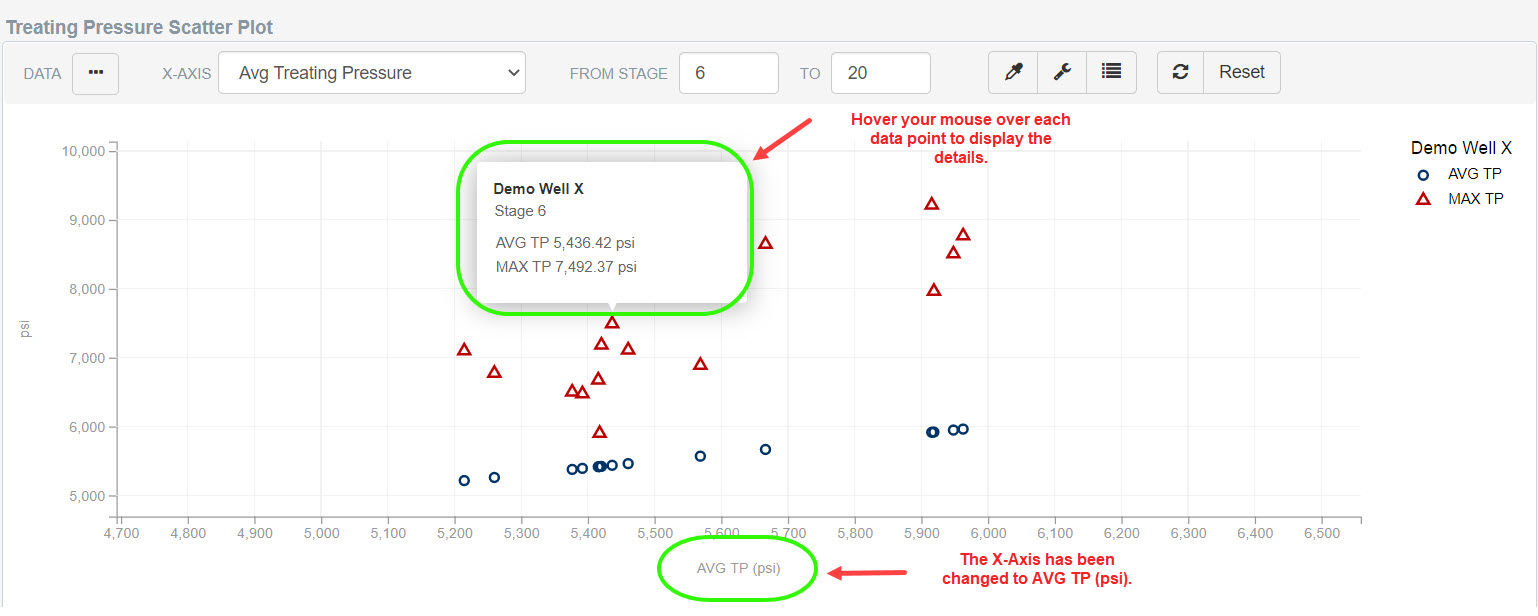Select the Stage 6 MAX TP triangle under tooltip
1538x616 pixels.
[x=612, y=322]
